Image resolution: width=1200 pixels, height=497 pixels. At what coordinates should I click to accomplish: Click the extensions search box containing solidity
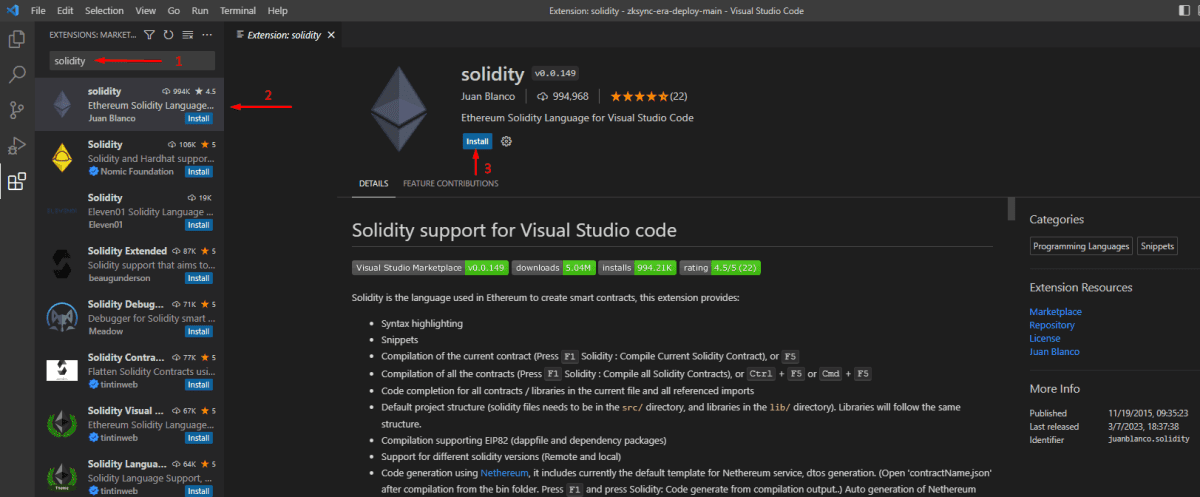132,61
